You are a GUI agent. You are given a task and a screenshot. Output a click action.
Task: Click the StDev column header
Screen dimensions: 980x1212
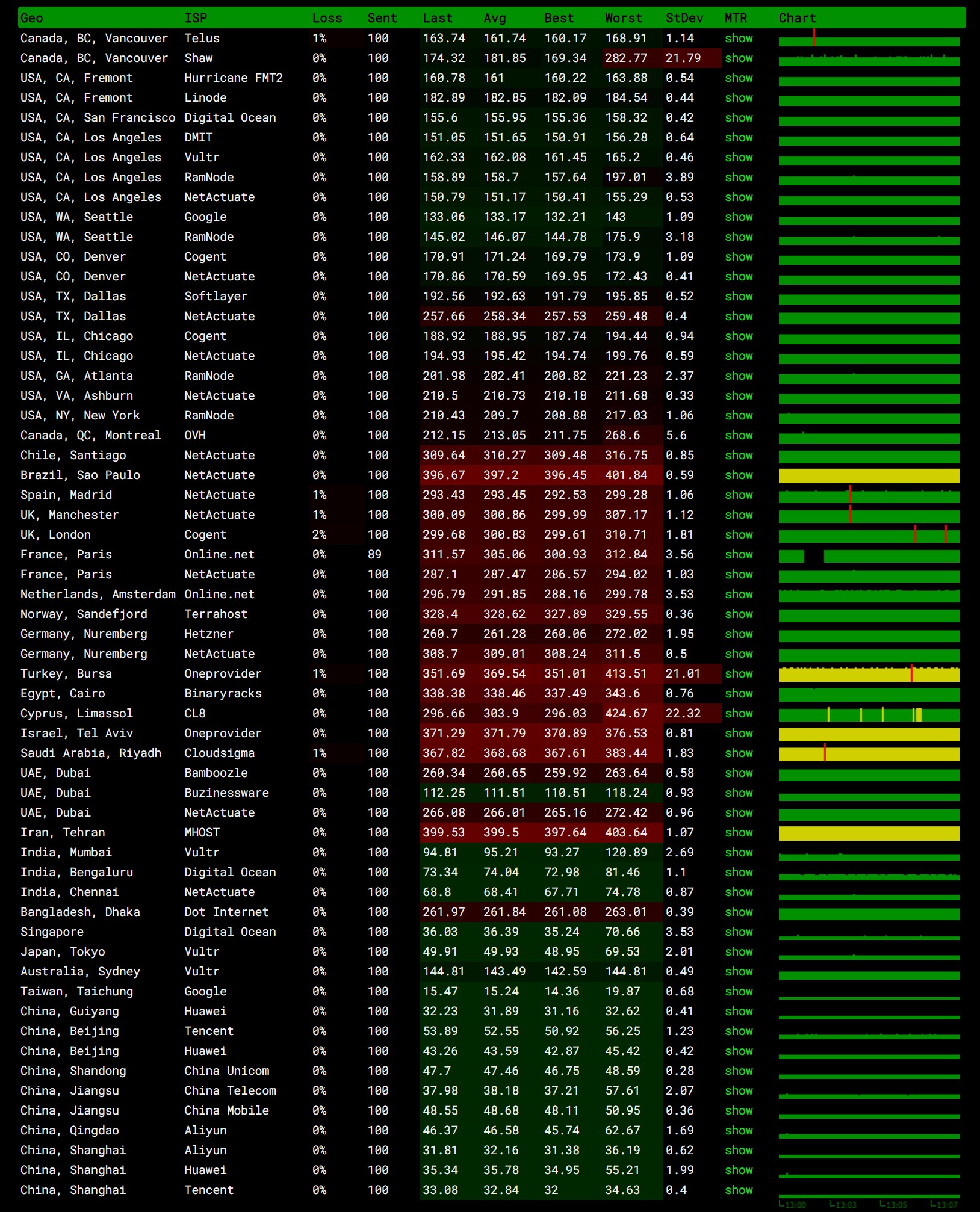coord(684,18)
